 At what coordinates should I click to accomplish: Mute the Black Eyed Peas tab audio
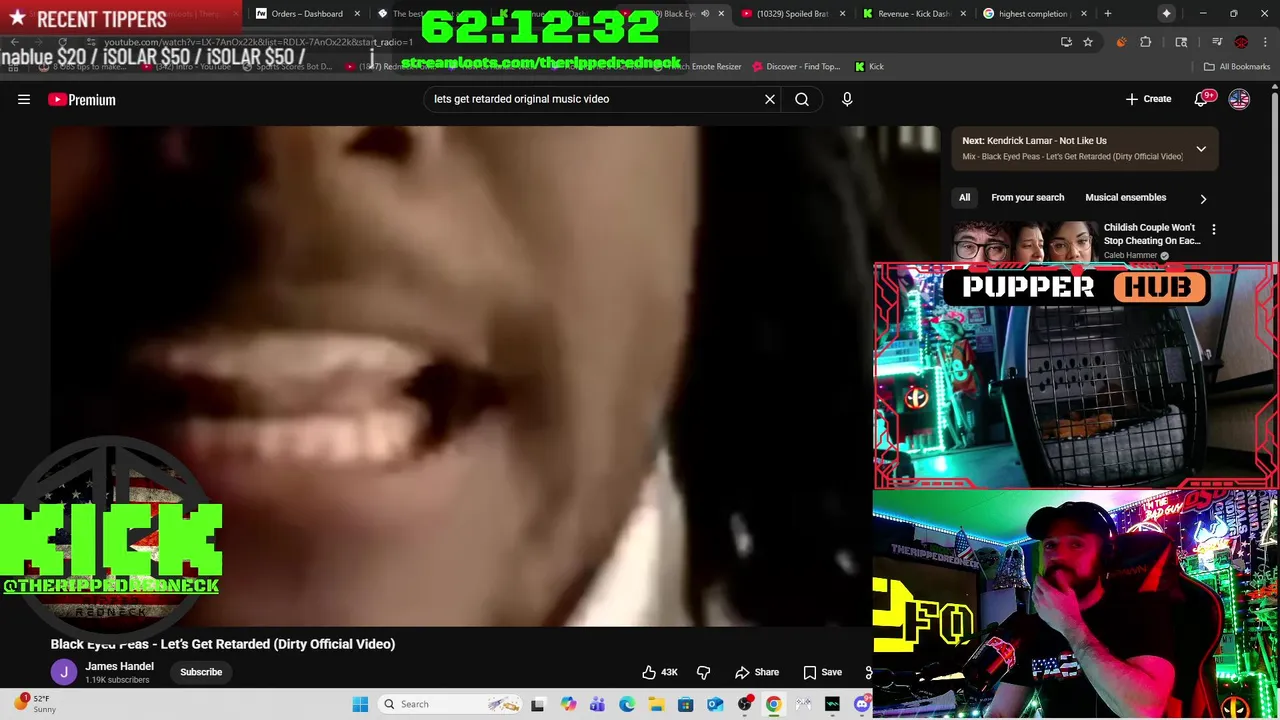point(705,14)
